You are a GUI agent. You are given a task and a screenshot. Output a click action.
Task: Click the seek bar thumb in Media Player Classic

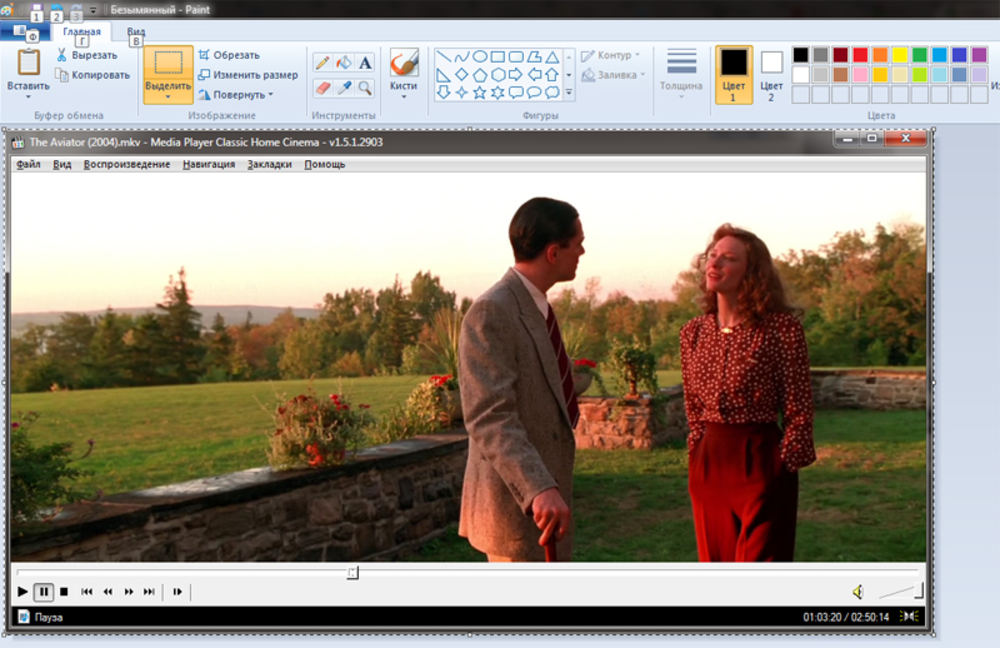353,573
